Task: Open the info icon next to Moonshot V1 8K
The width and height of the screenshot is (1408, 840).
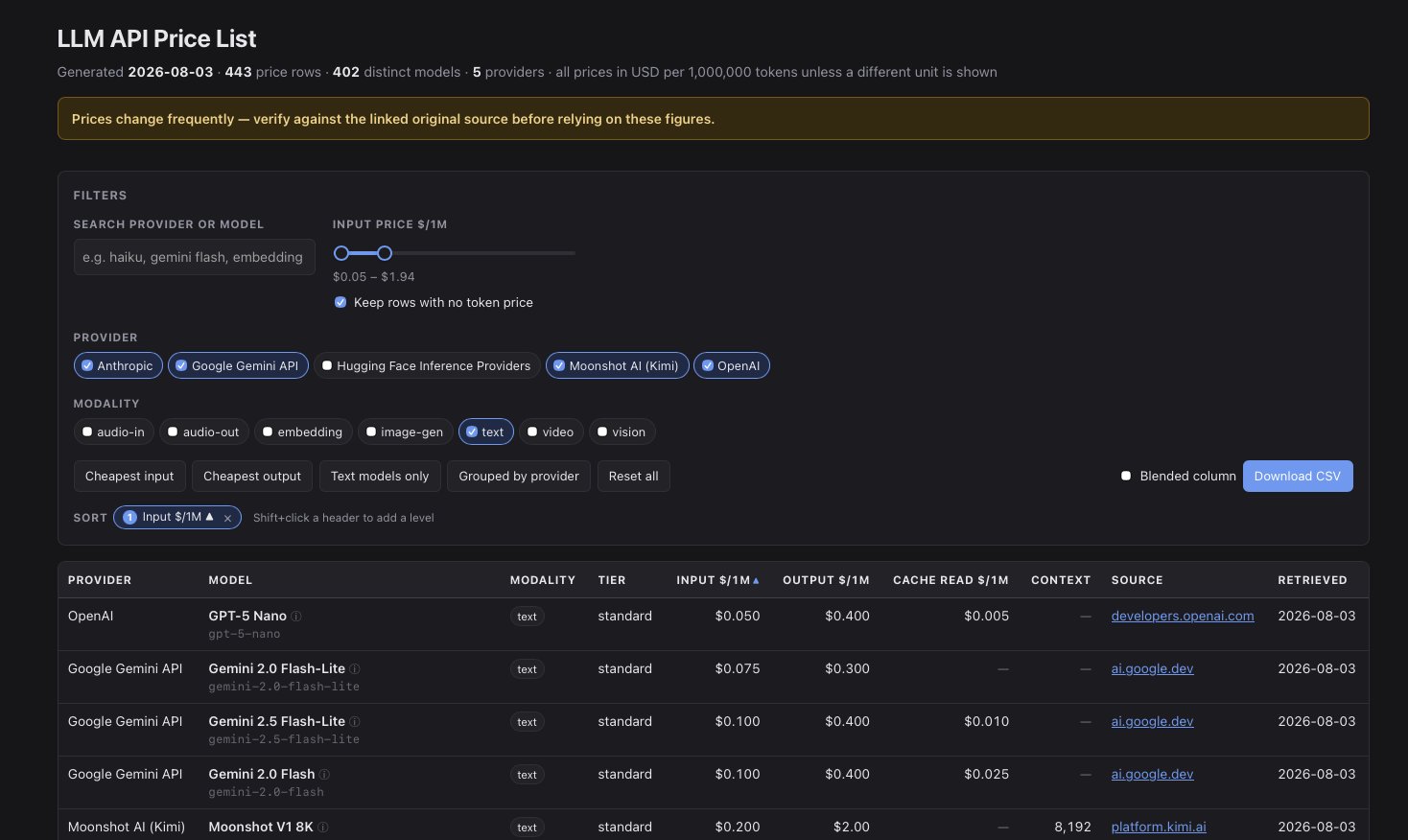Action: pyautogui.click(x=322, y=828)
